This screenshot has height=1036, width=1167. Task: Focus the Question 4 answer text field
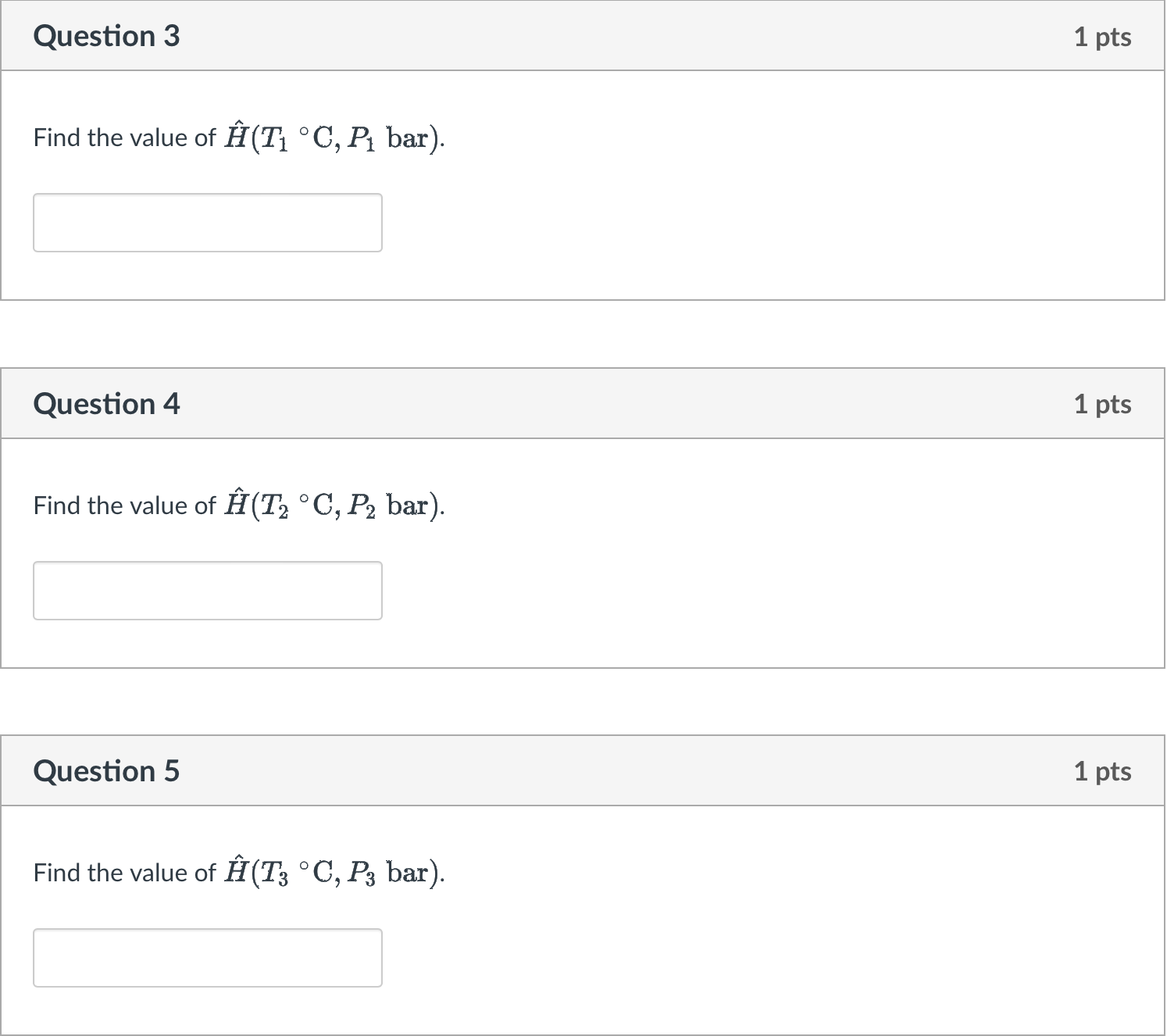click(x=208, y=591)
